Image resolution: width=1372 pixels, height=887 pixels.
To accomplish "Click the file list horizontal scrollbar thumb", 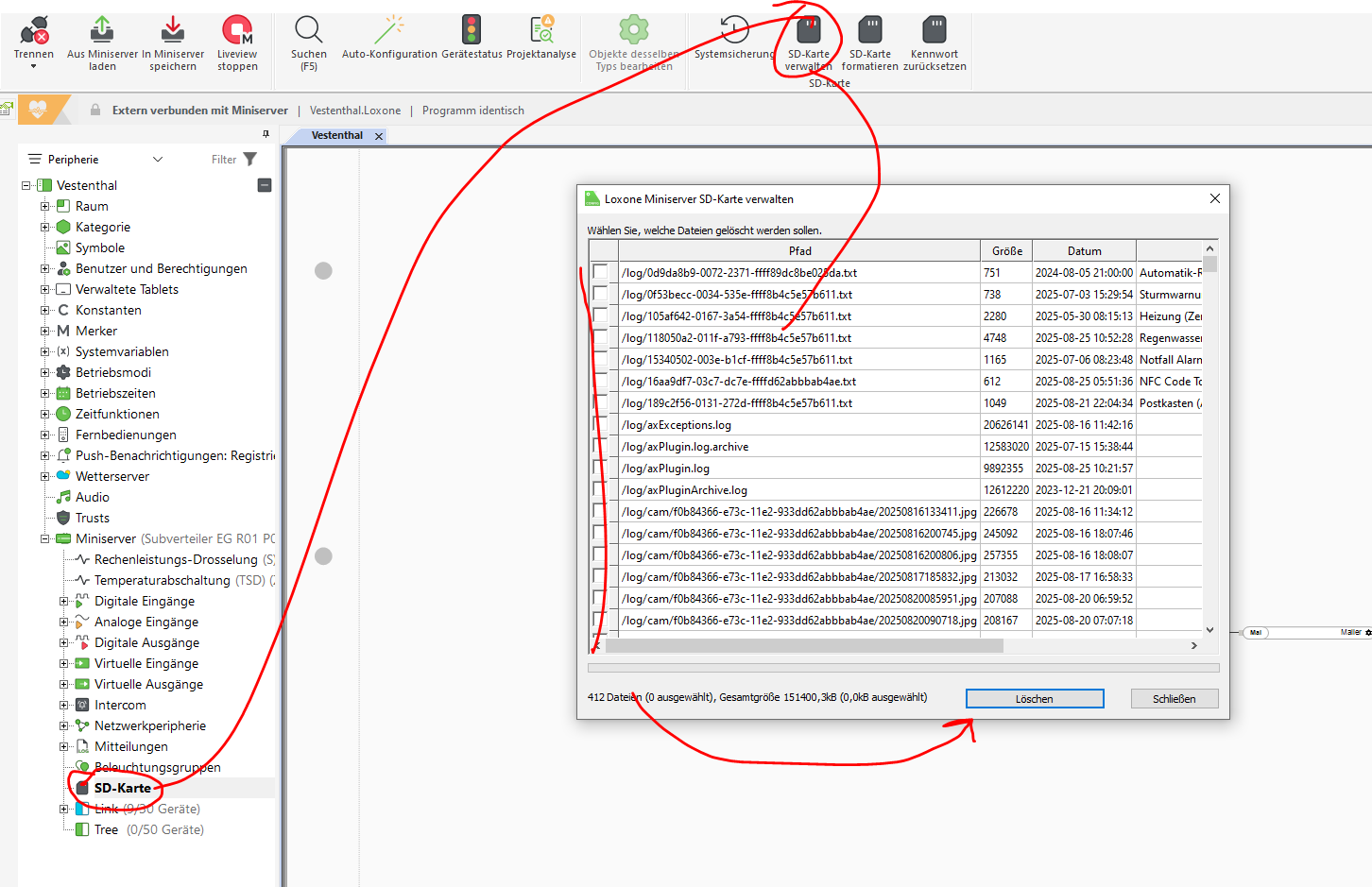I will [x=804, y=646].
